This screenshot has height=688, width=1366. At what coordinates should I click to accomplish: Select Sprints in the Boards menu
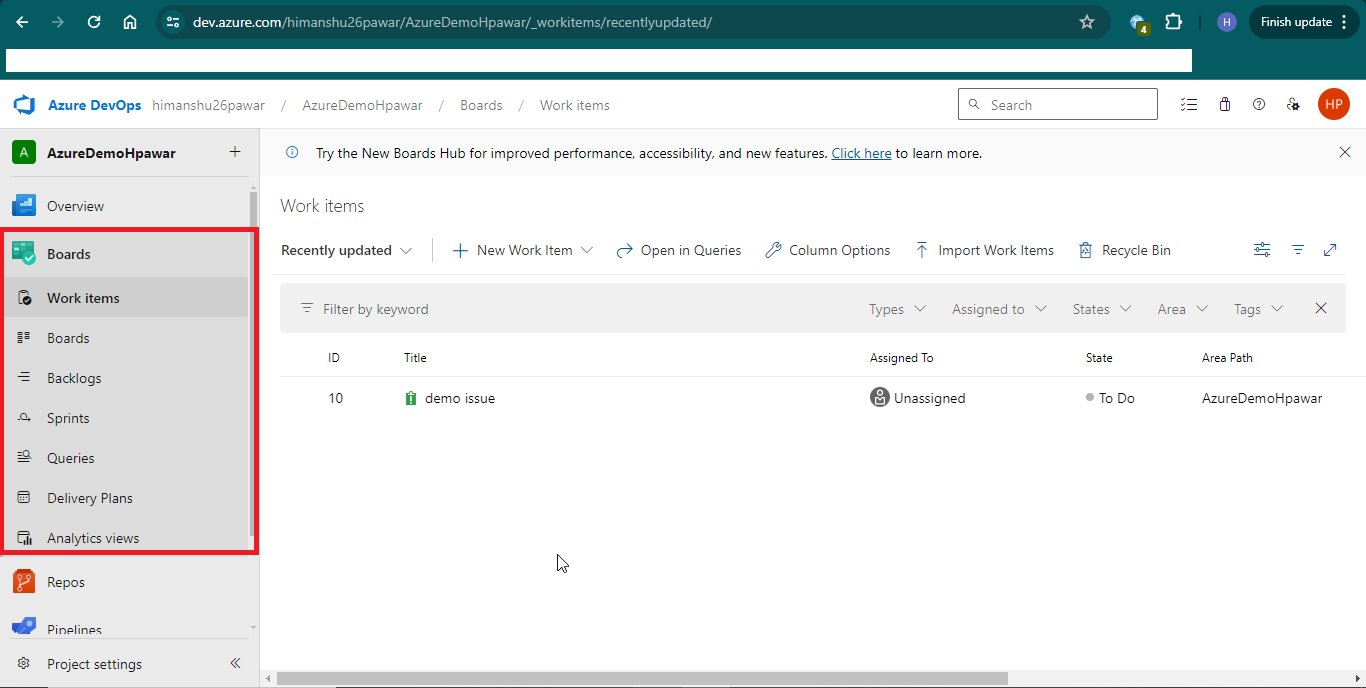pyautogui.click(x=68, y=418)
